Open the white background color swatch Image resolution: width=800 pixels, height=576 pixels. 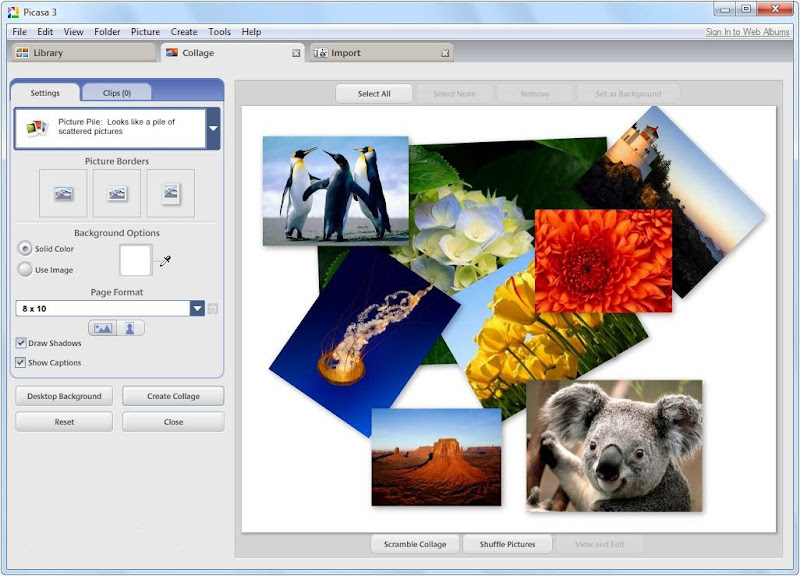click(x=135, y=260)
